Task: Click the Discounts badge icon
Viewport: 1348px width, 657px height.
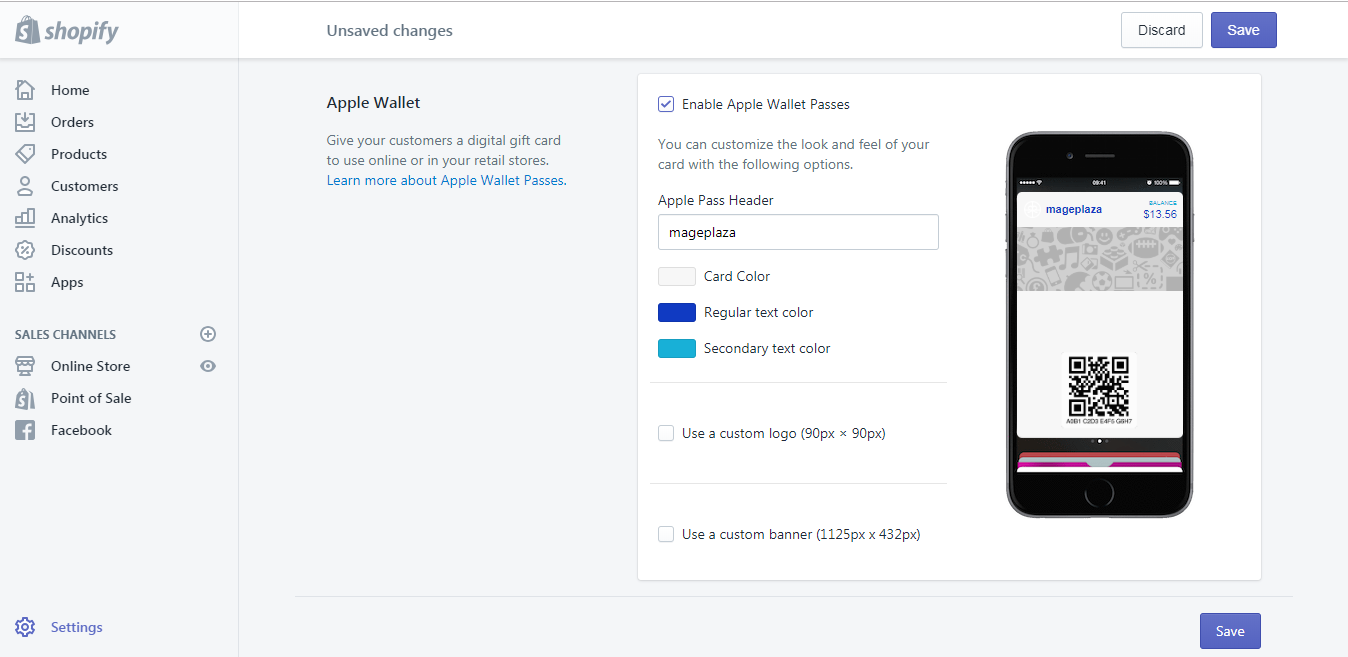Action: point(25,250)
